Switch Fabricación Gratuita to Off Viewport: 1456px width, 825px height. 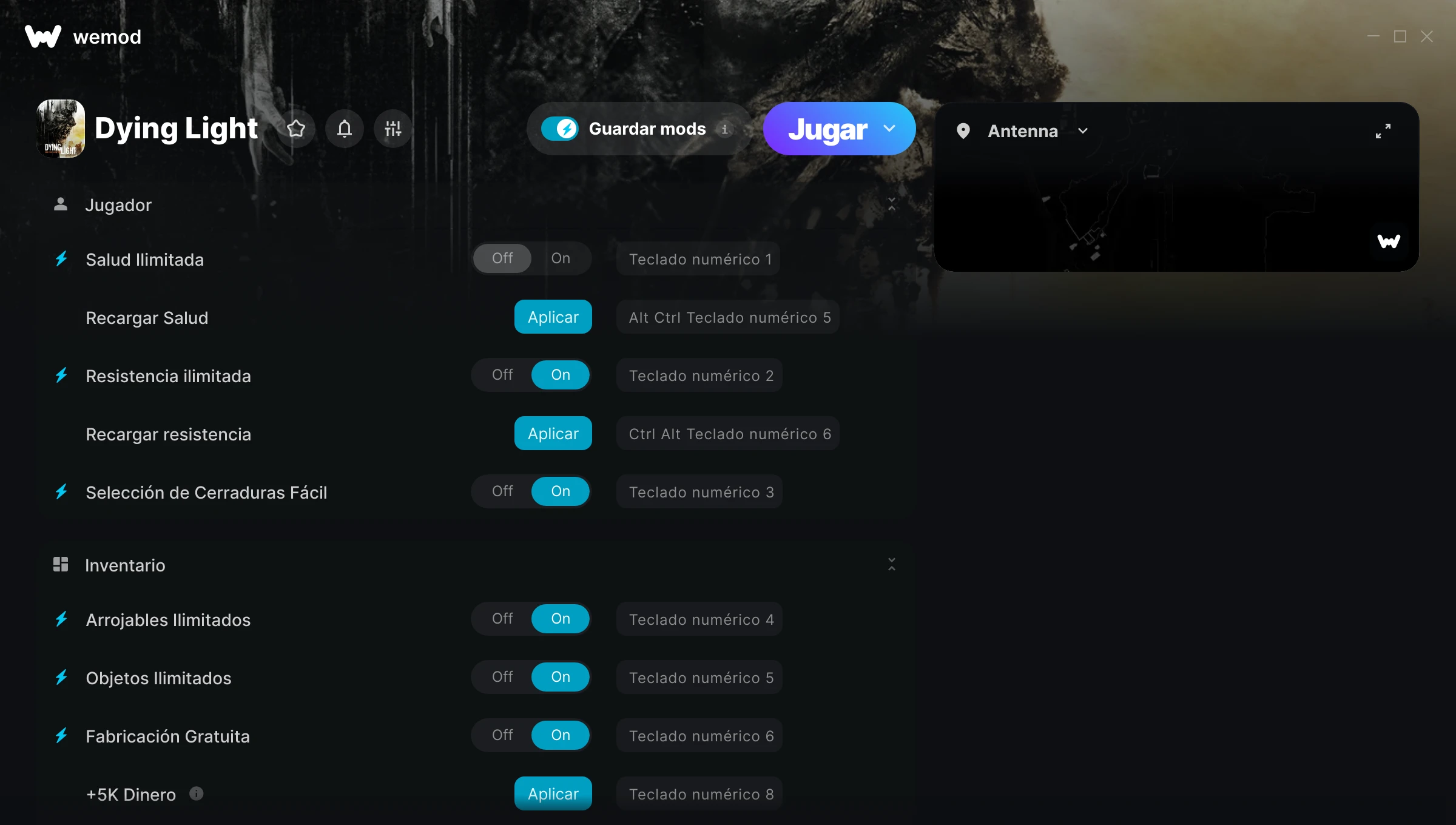[502, 735]
